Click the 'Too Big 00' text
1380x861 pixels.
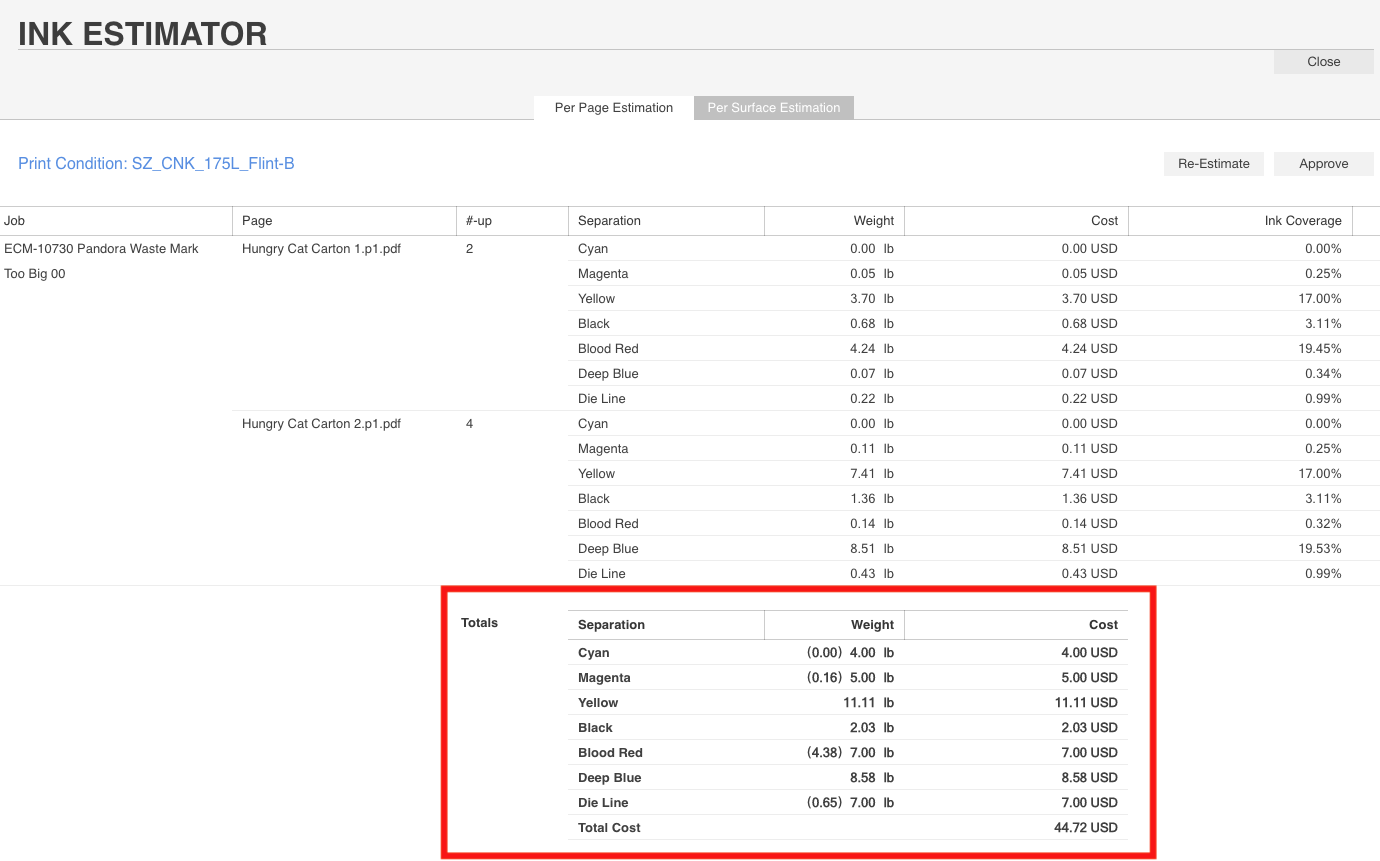35,274
